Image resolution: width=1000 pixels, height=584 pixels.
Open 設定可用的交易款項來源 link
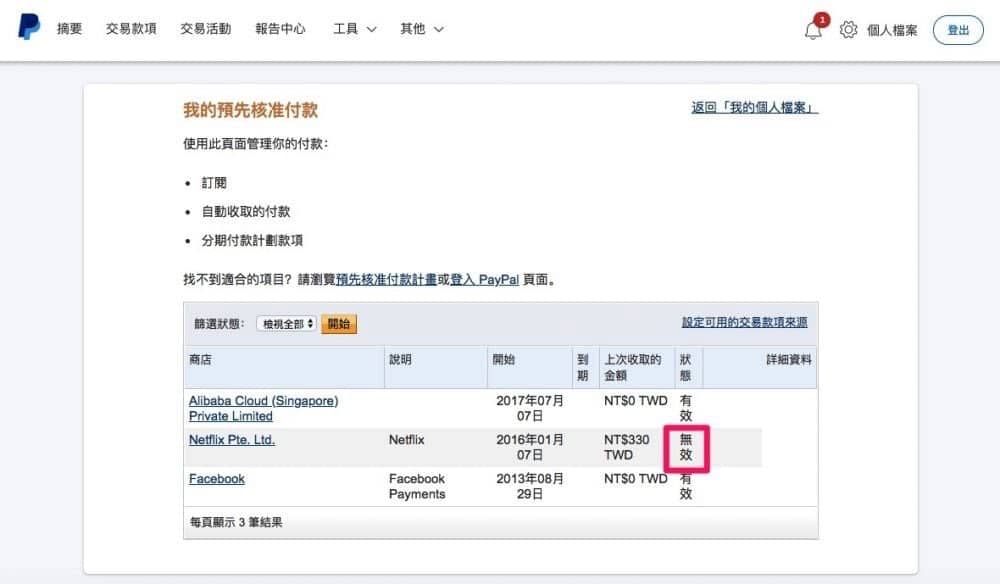744,322
